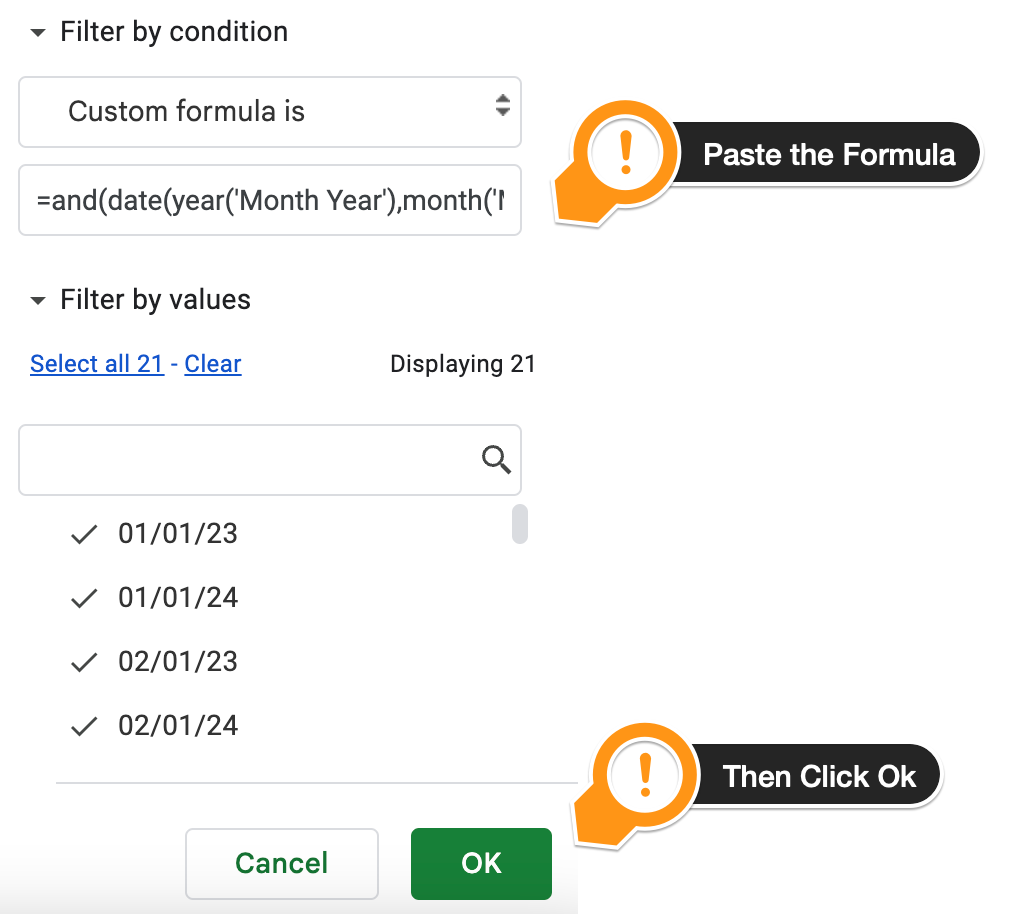Uncheck the 01/01/23 value
1026x914 pixels.
[85, 535]
